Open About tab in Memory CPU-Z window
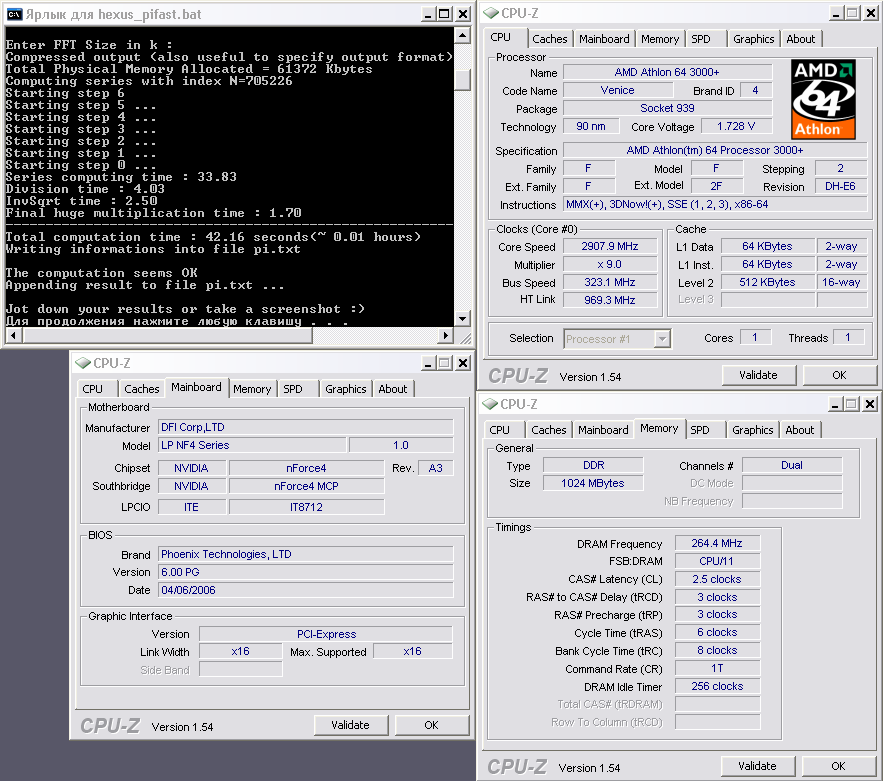The height and width of the screenshot is (781, 883). [x=800, y=430]
